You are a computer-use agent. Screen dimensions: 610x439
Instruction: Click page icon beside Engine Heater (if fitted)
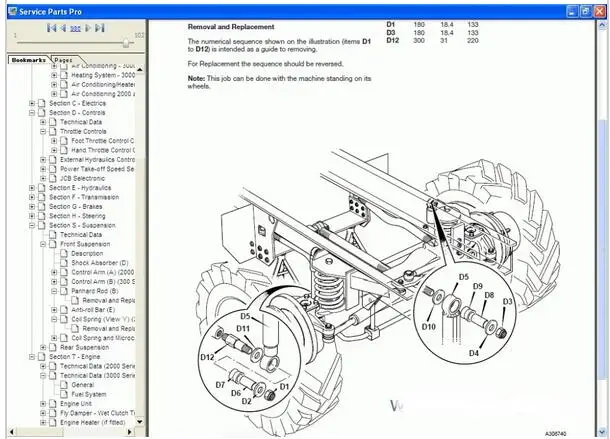pyautogui.click(x=53, y=422)
